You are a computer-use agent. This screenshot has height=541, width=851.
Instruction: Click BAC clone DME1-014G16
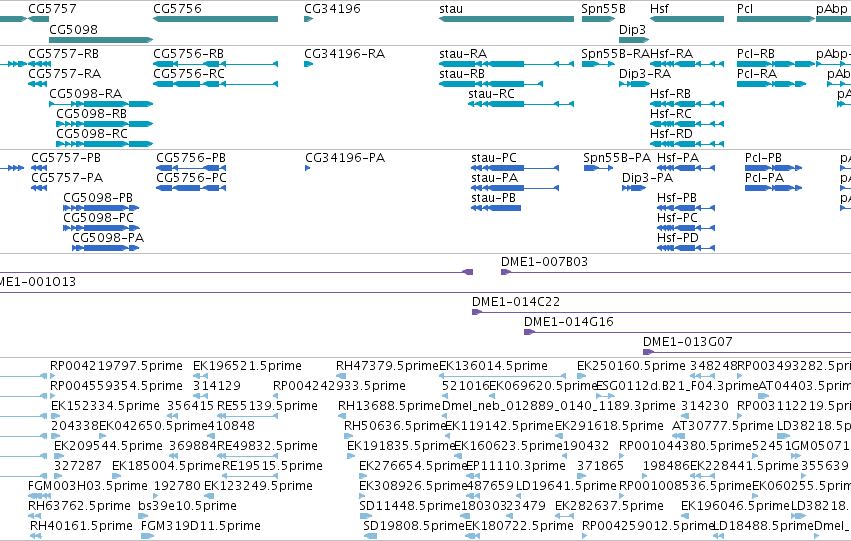tap(688, 332)
